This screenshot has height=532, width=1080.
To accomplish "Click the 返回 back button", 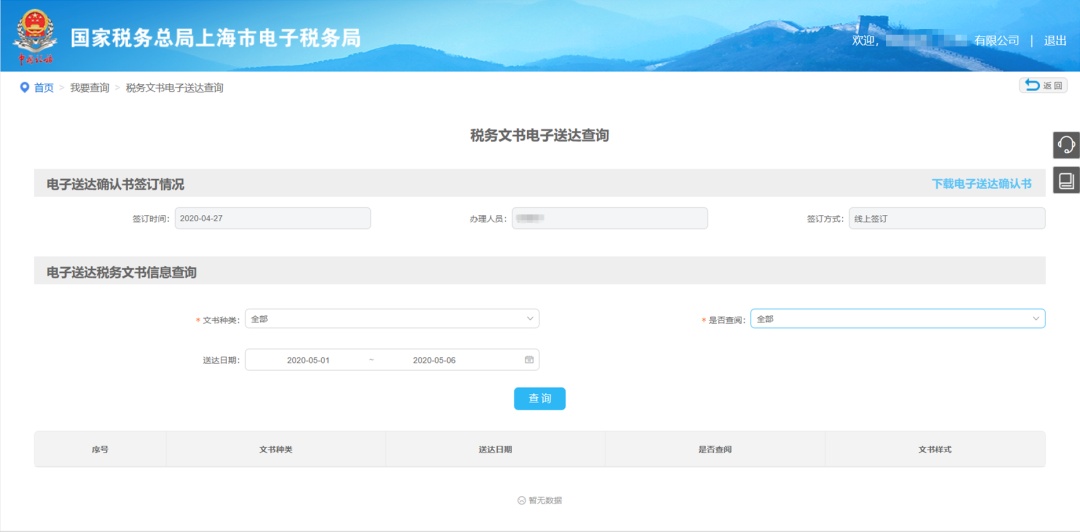I will point(1043,85).
